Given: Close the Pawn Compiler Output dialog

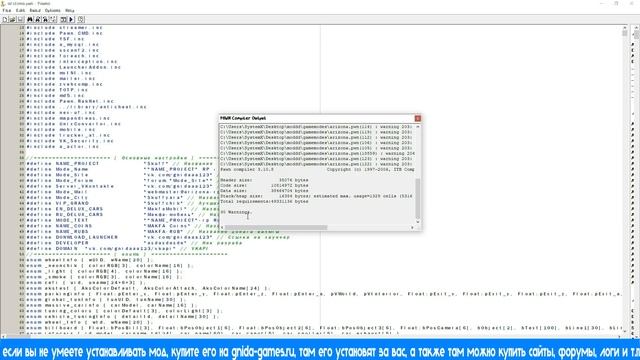Looking at the screenshot, I should point(418,118).
